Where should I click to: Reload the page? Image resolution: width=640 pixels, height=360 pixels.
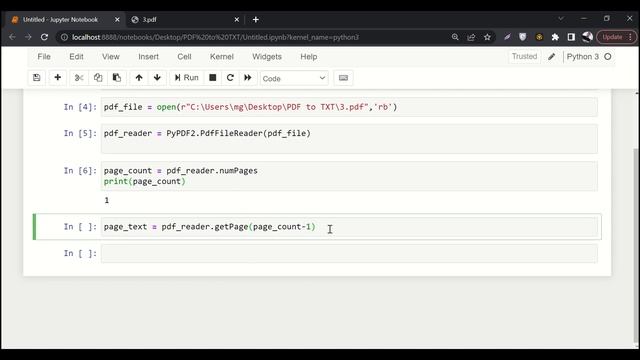(x=44, y=37)
